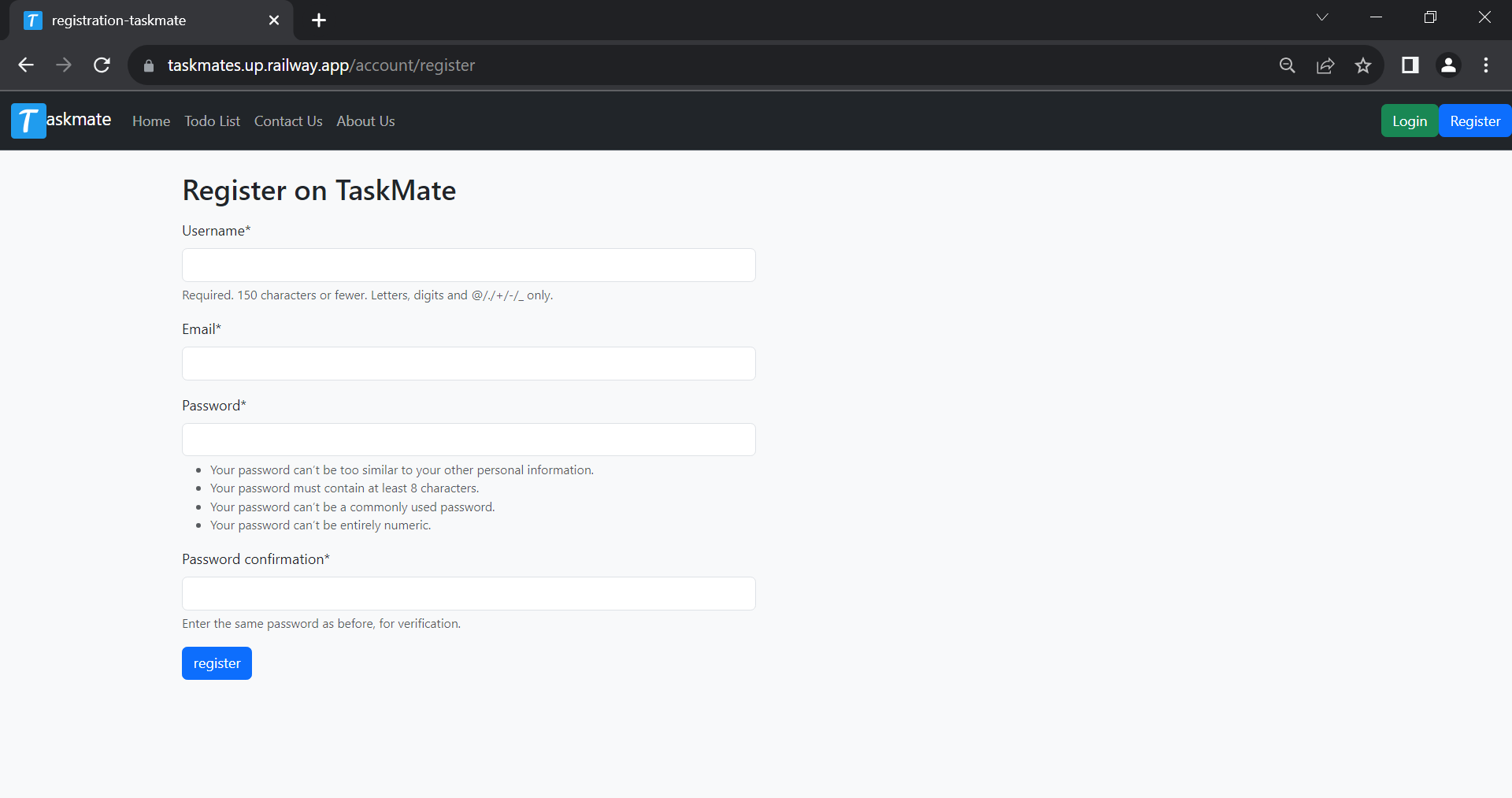This screenshot has height=798, width=1512.
Task: Click the green Login button
Action: (x=1409, y=120)
